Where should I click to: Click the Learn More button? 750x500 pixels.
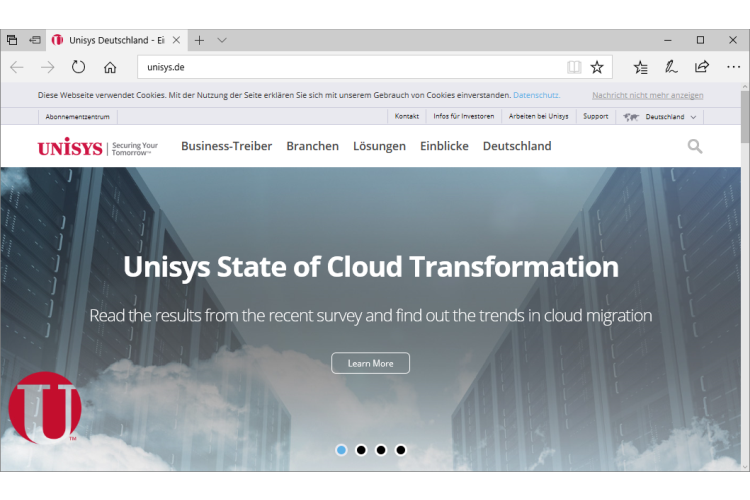click(370, 363)
